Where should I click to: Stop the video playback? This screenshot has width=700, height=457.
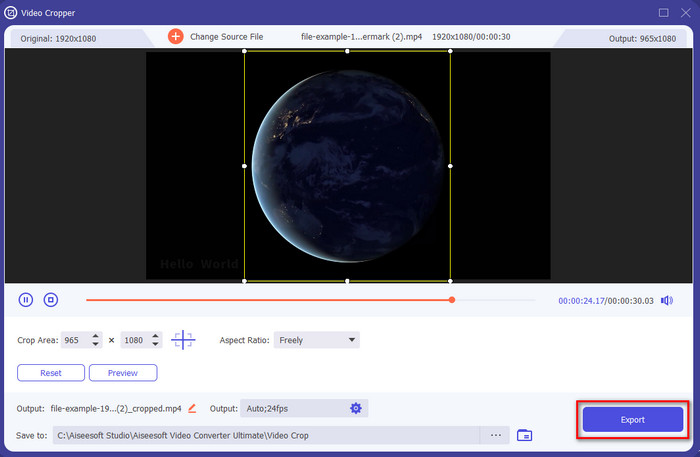pyautogui.click(x=51, y=299)
